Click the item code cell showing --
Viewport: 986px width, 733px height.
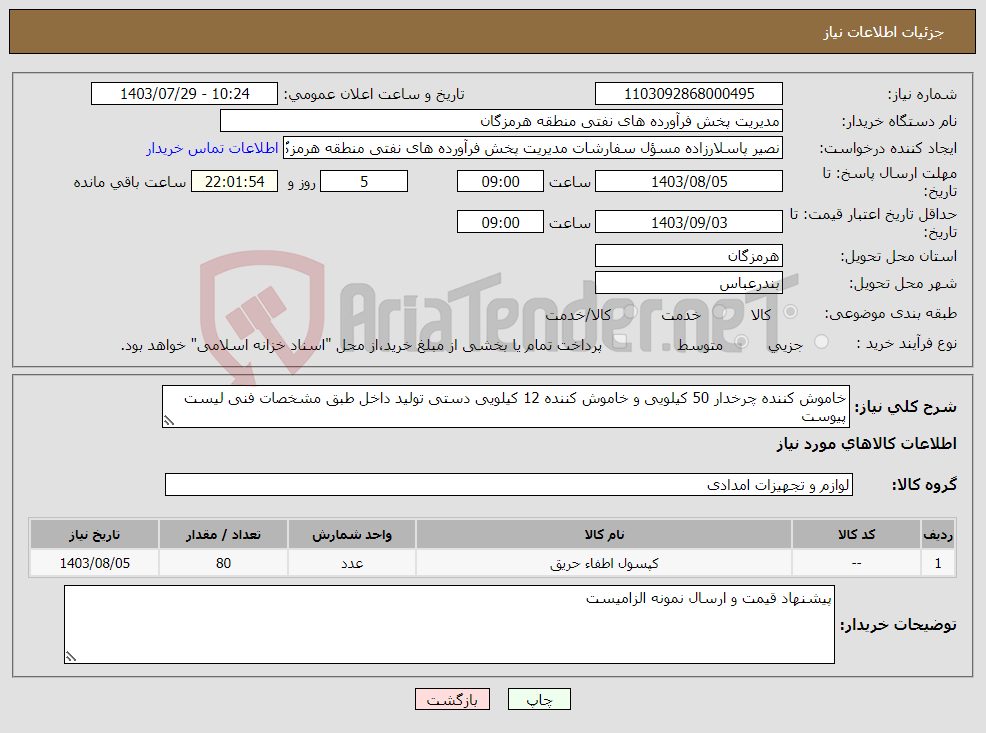click(x=856, y=563)
